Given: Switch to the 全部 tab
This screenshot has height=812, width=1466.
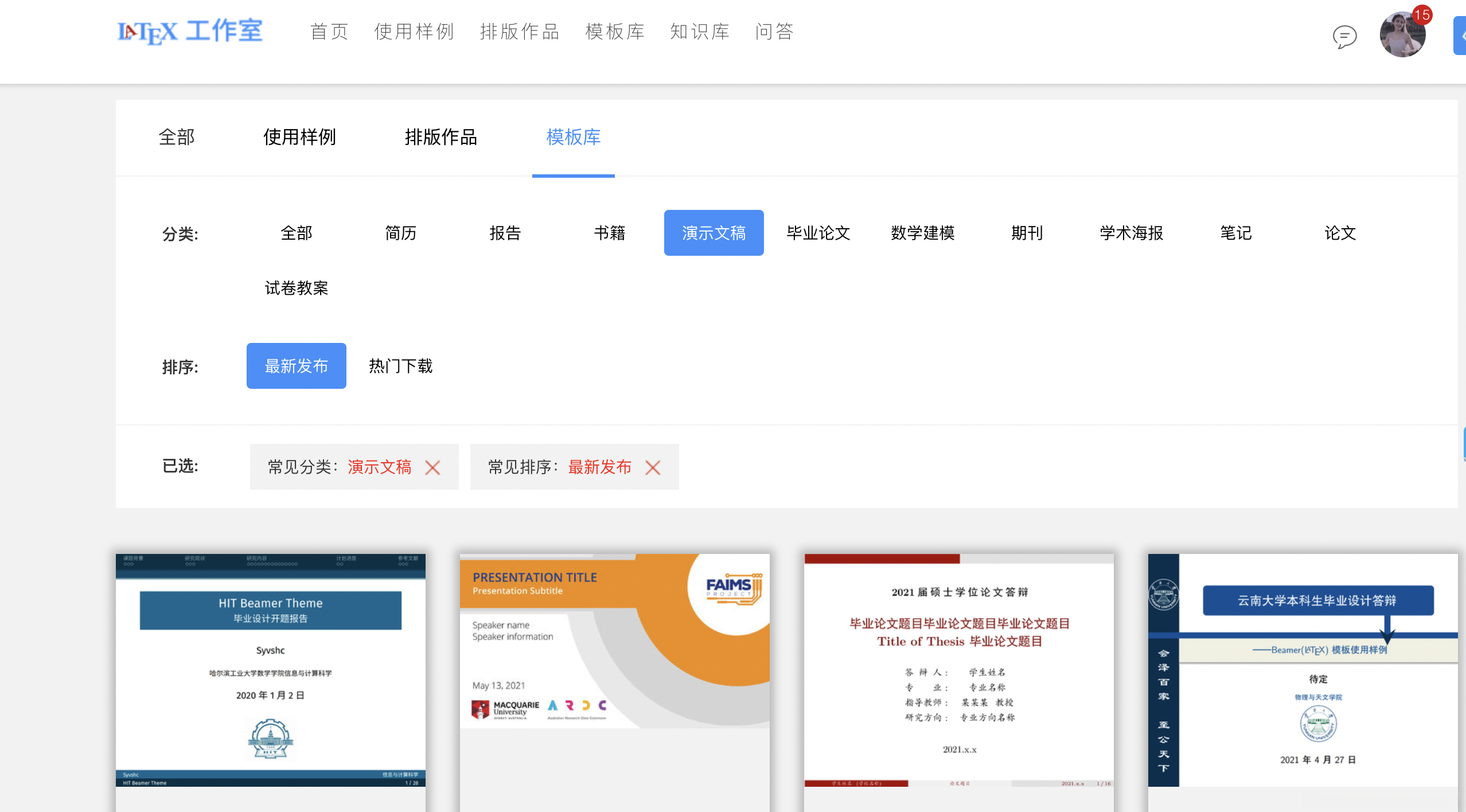Looking at the screenshot, I should point(176,138).
